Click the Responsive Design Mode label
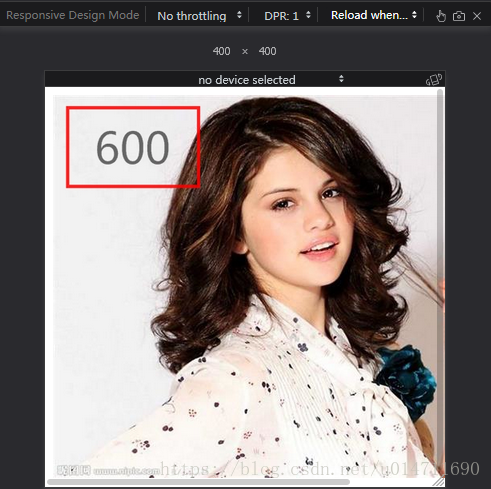This screenshot has width=491, height=489. [x=73, y=15]
